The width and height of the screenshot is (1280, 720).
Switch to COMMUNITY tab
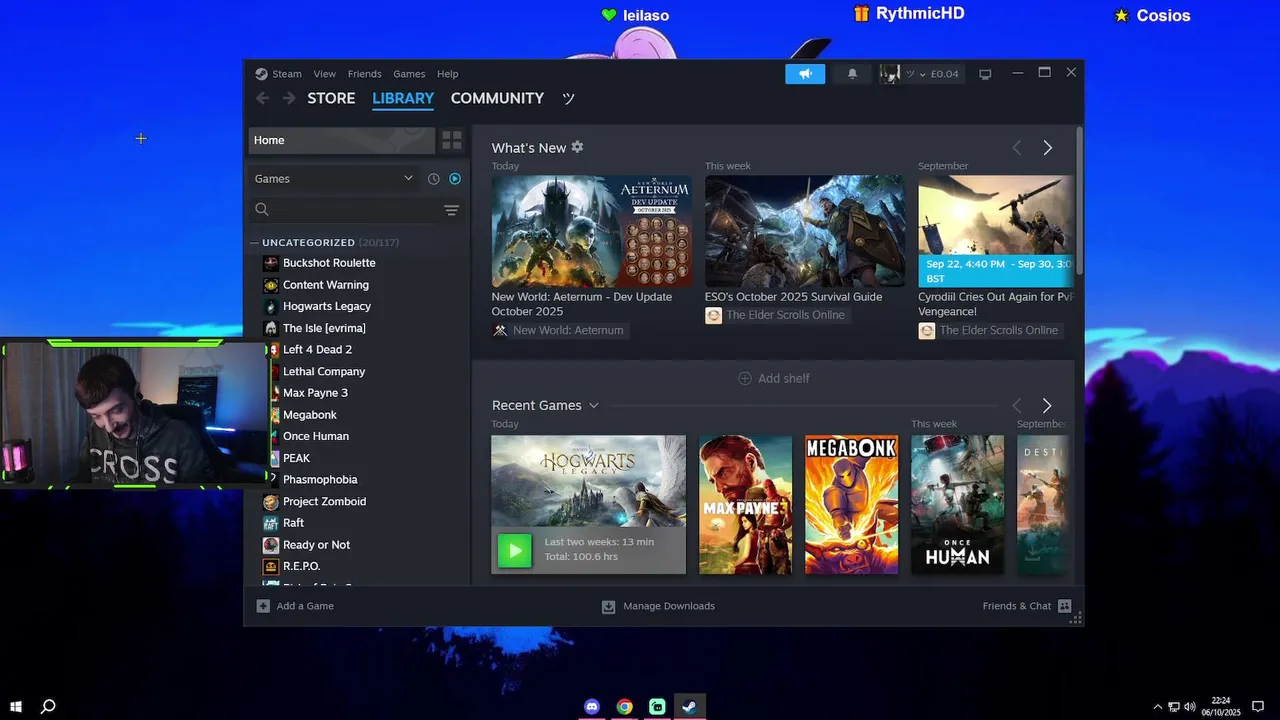[x=497, y=98]
